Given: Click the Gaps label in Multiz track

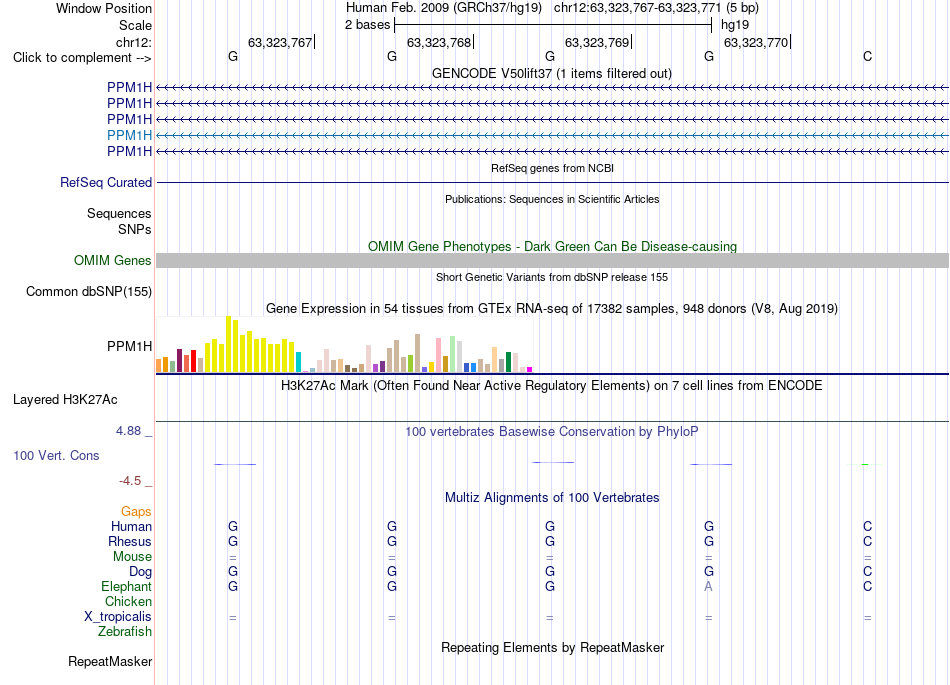Looking at the screenshot, I should (x=136, y=512).
